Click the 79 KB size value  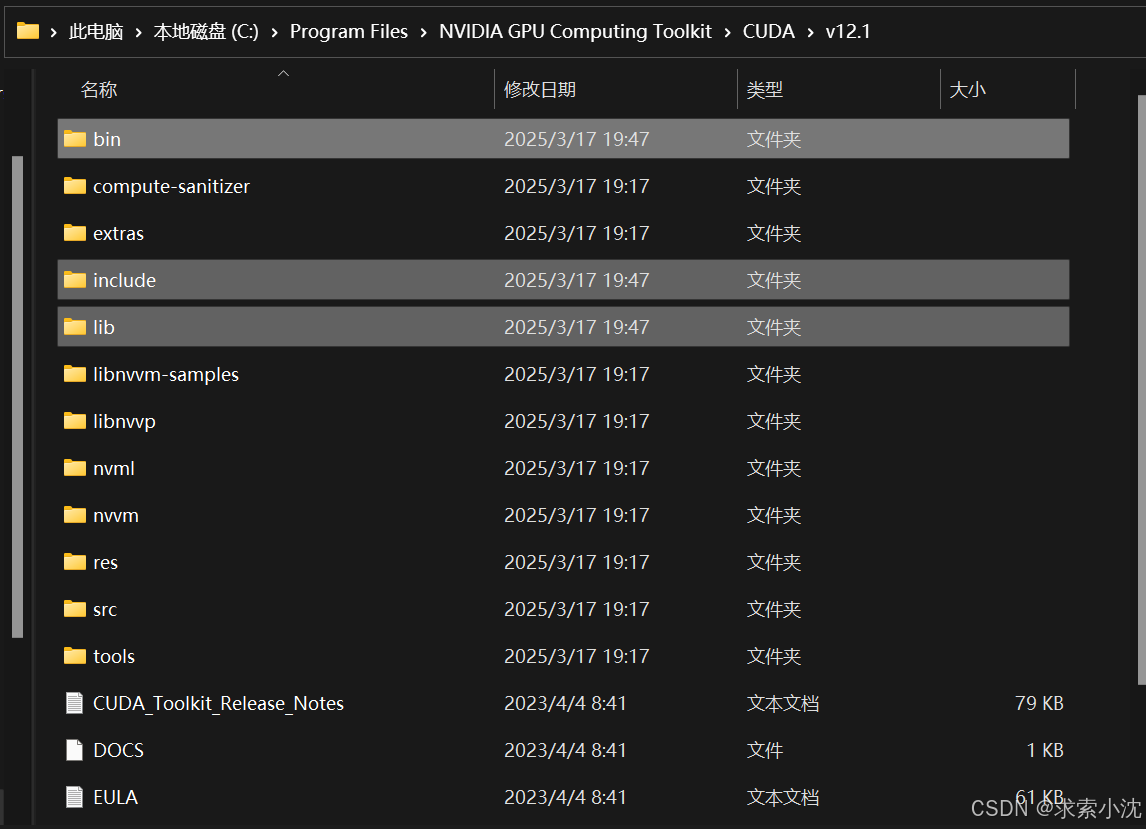(x=1039, y=703)
